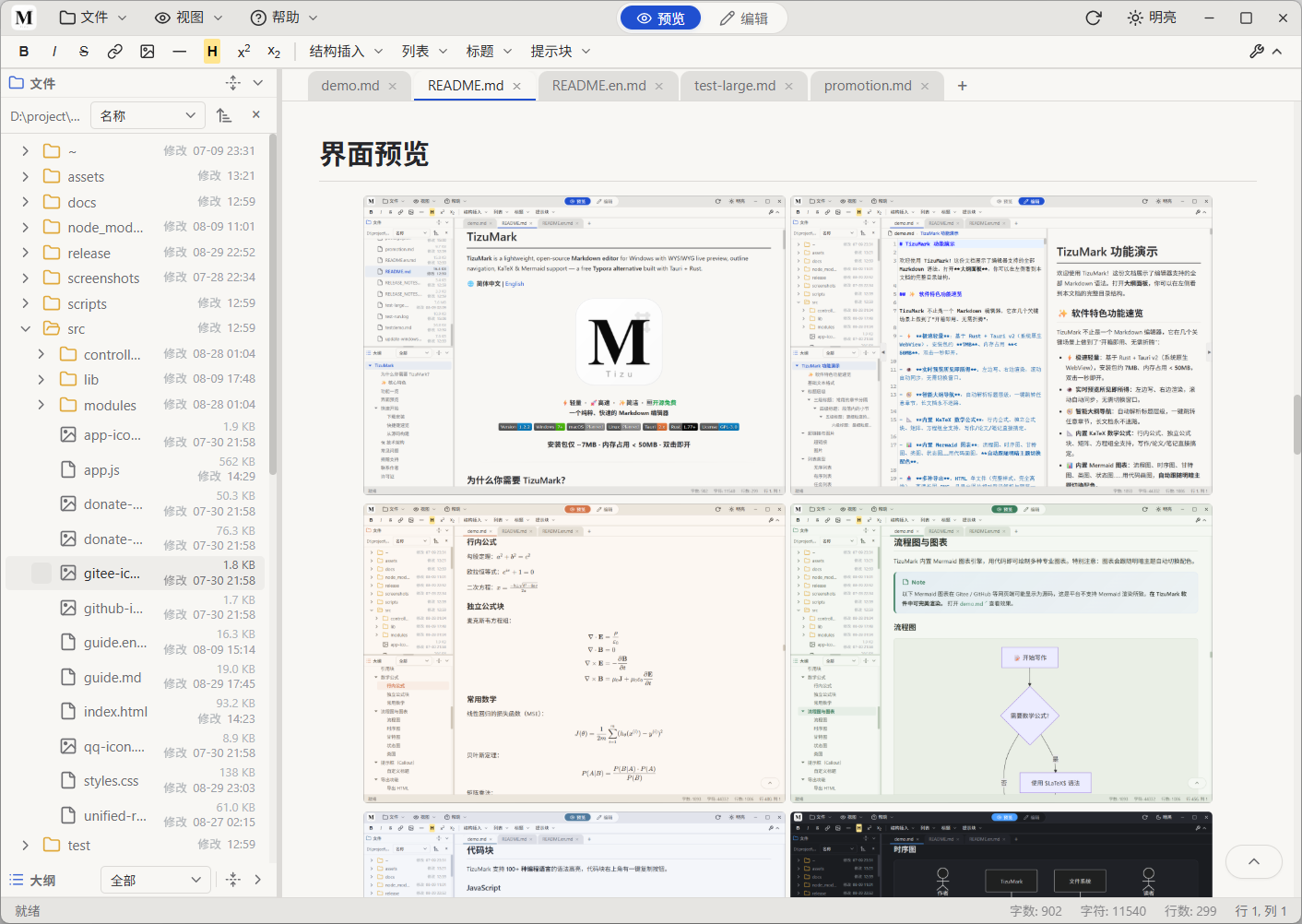Close the file panel with X
This screenshot has width=1302, height=924.
(256, 115)
